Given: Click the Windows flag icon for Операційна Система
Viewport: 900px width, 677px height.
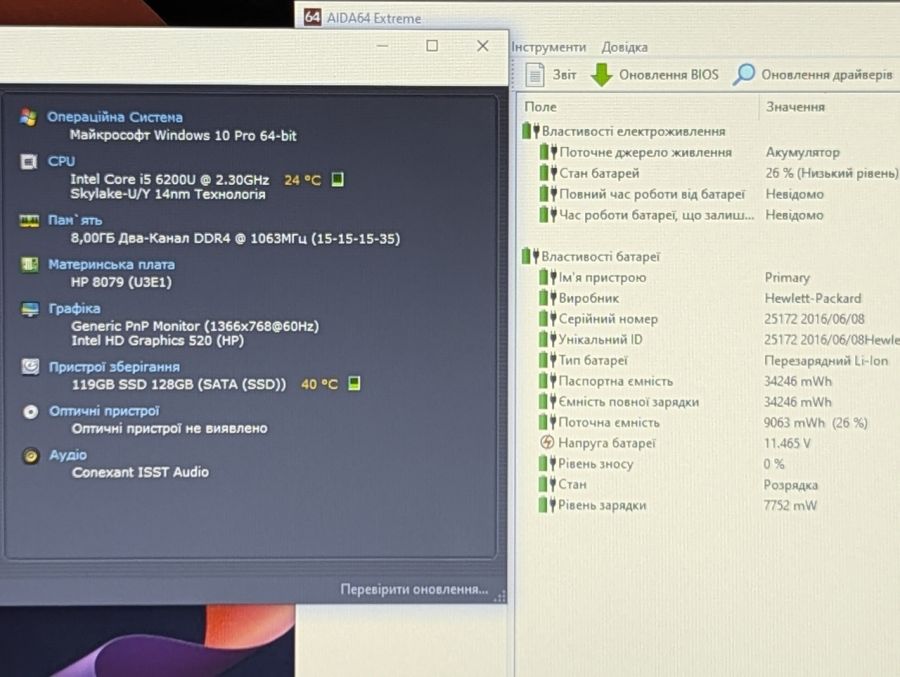Looking at the screenshot, I should tap(28, 117).
